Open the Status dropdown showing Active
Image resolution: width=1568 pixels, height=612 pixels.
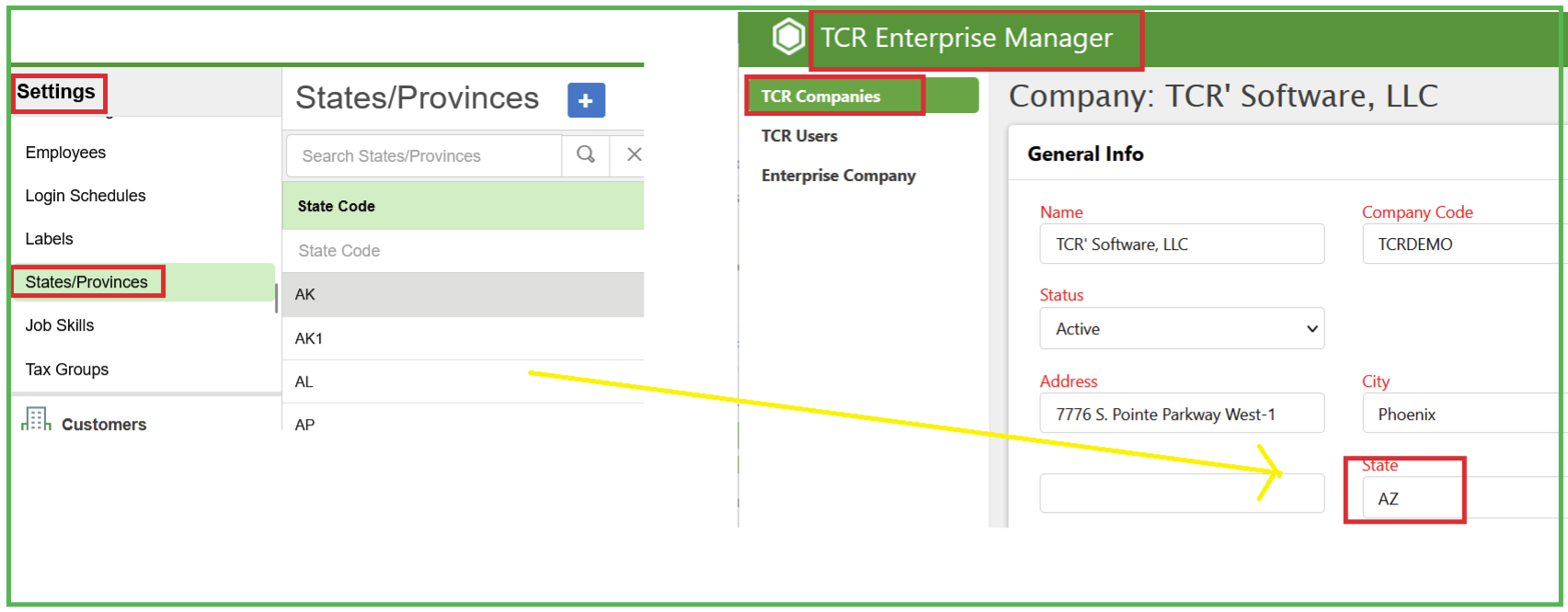[1182, 329]
